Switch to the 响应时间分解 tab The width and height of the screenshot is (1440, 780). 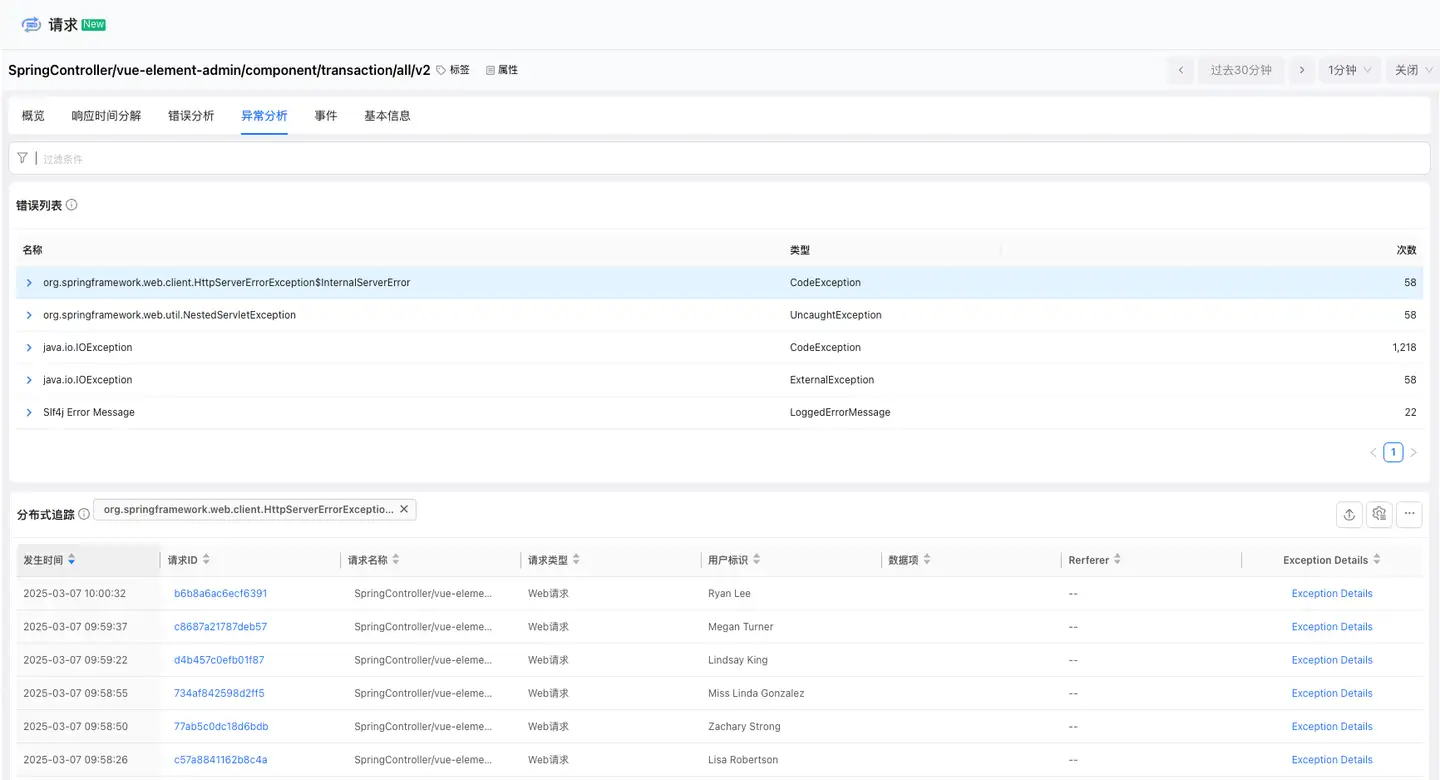(x=106, y=116)
